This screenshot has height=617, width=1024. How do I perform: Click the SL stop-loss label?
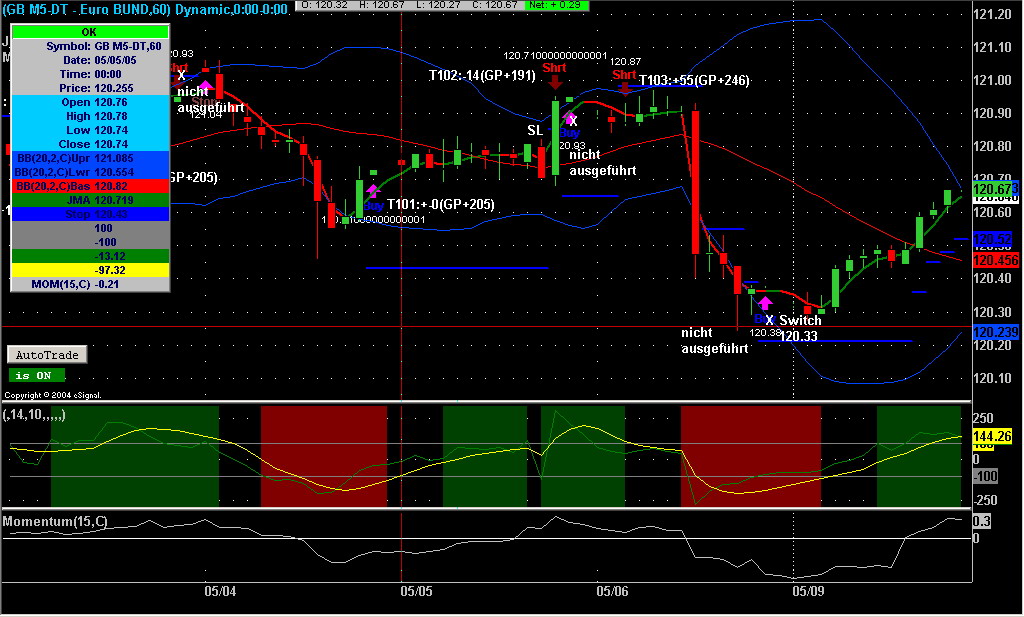[x=535, y=131]
